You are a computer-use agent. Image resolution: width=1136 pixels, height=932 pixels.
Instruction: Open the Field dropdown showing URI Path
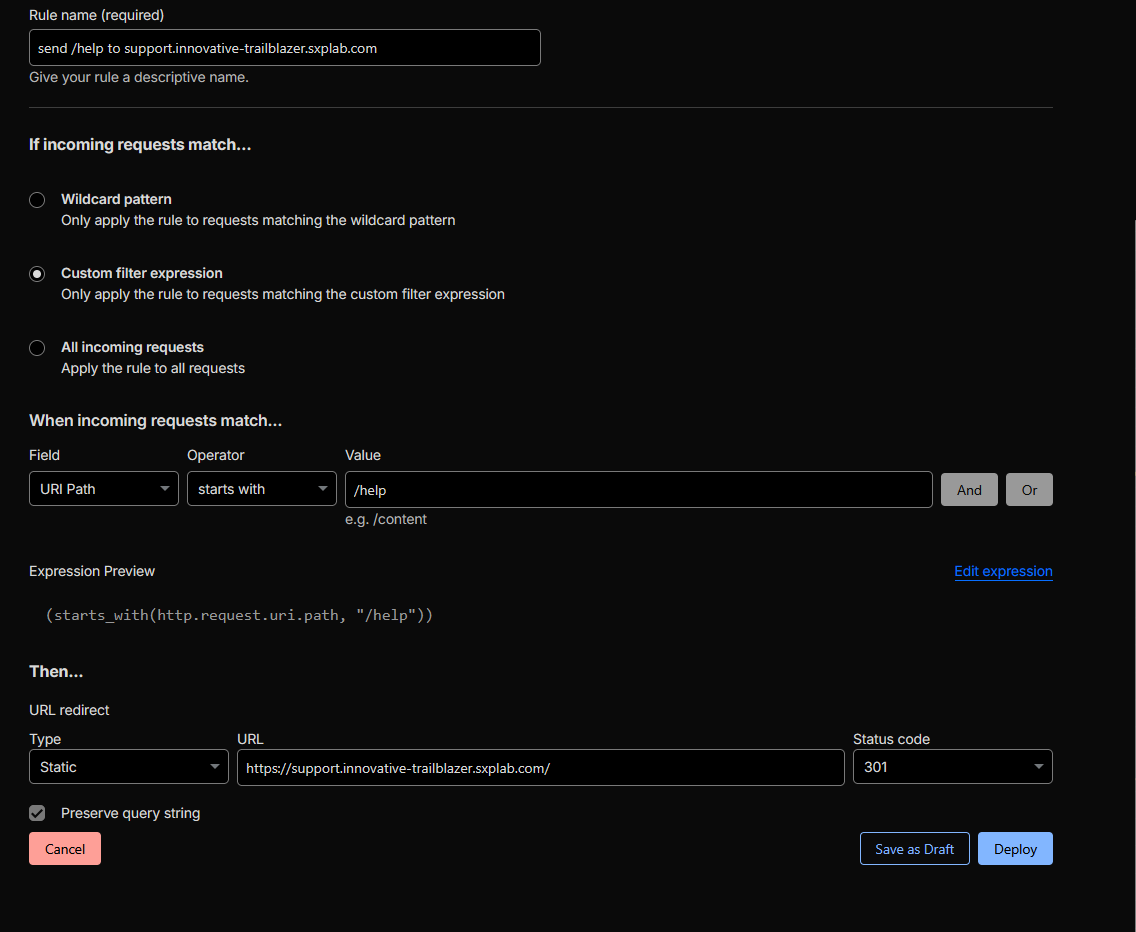[x=104, y=489]
